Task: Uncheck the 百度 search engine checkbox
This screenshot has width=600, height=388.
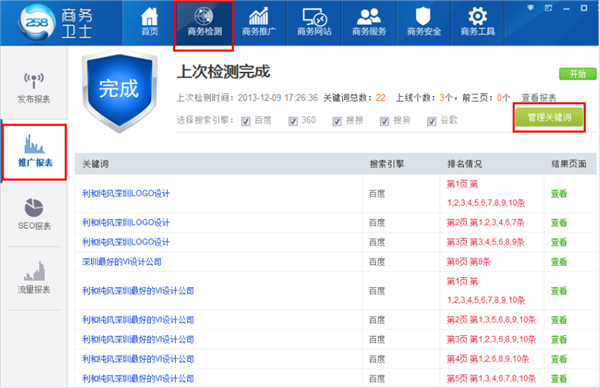Action: [245, 121]
